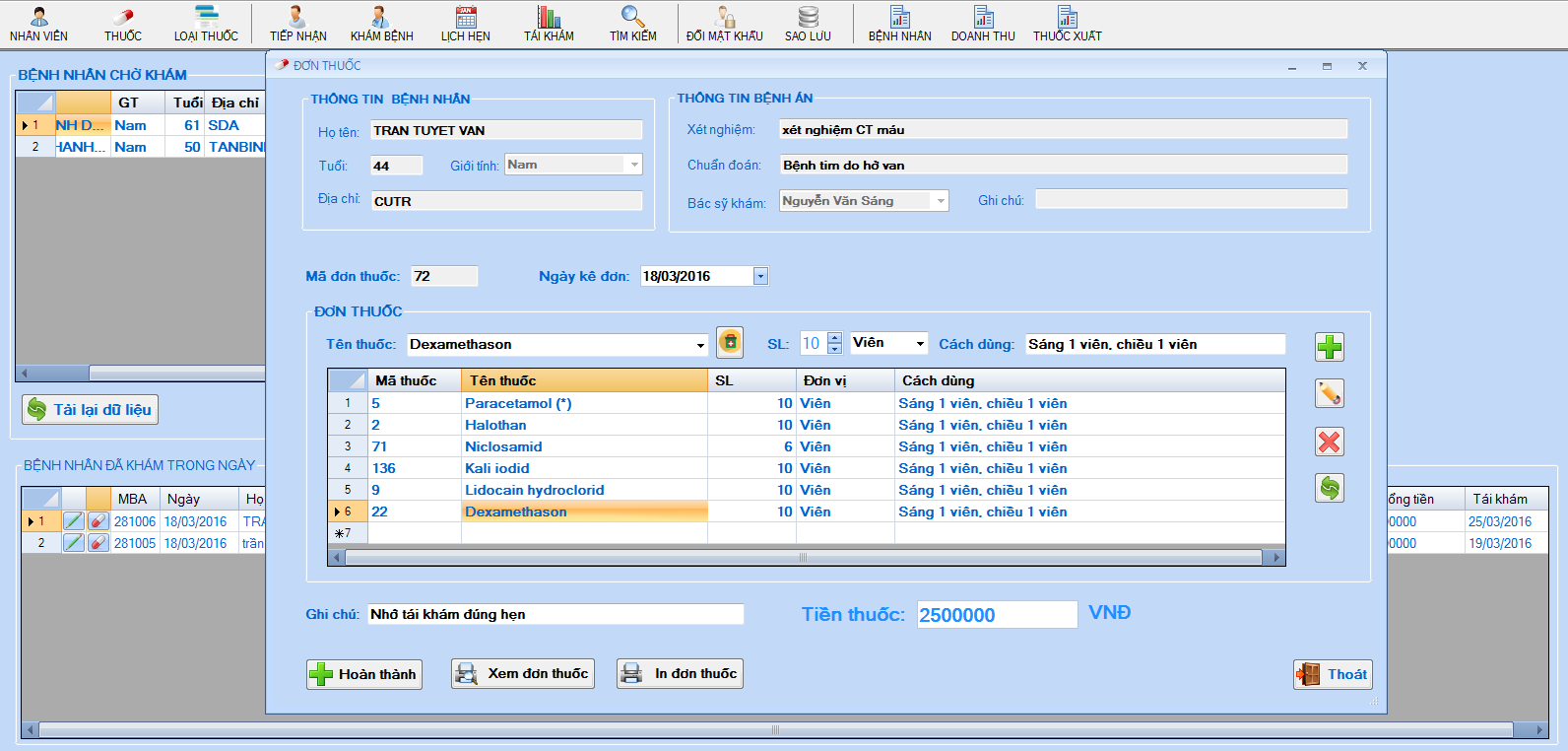Click the waiting patients list scrollbar left arrow

click(x=24, y=374)
